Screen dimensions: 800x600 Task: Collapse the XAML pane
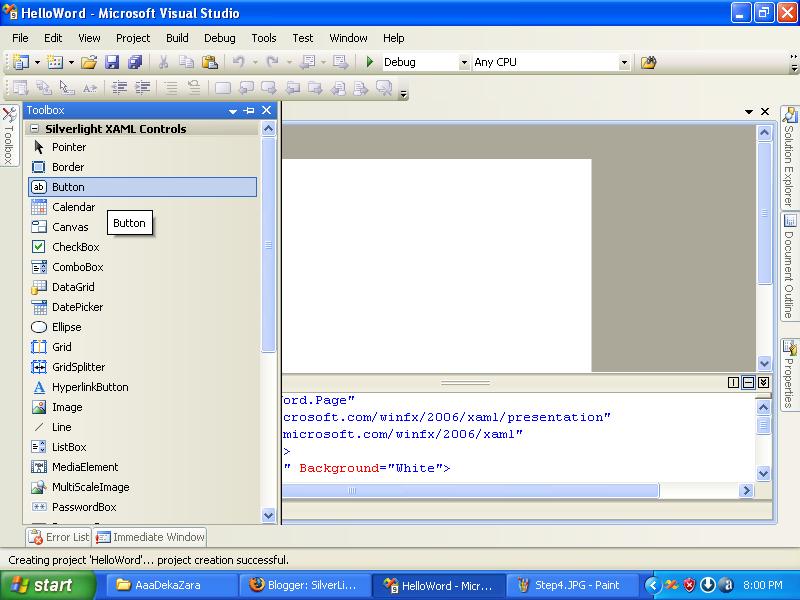(x=763, y=383)
